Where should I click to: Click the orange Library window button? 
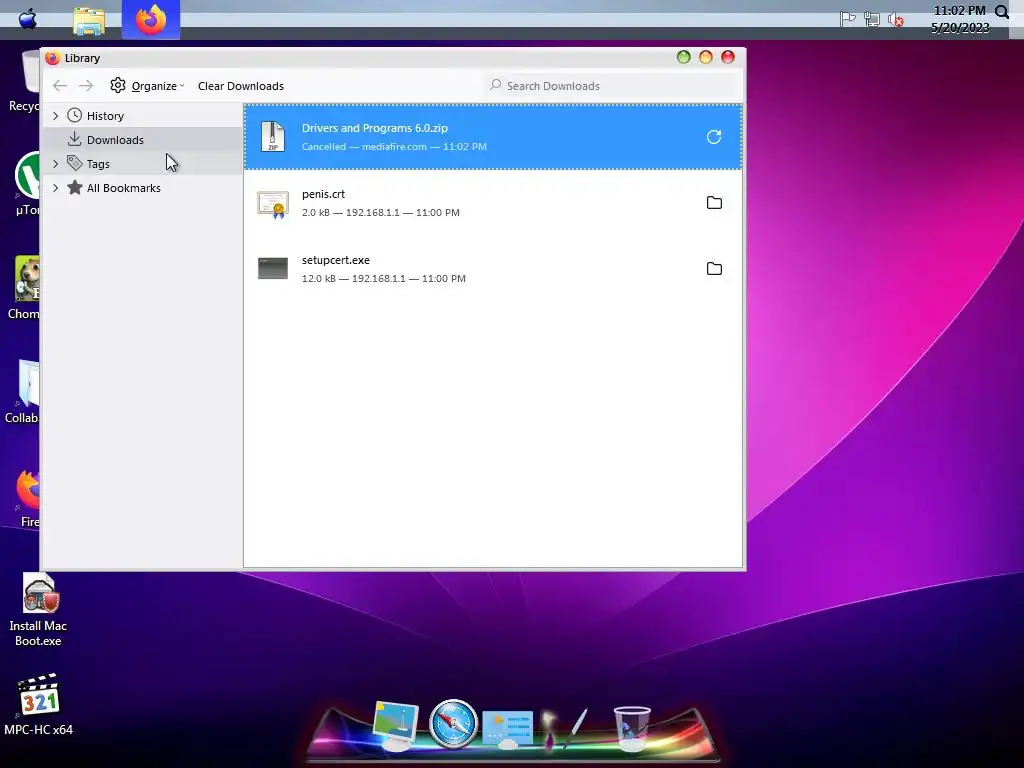click(706, 57)
